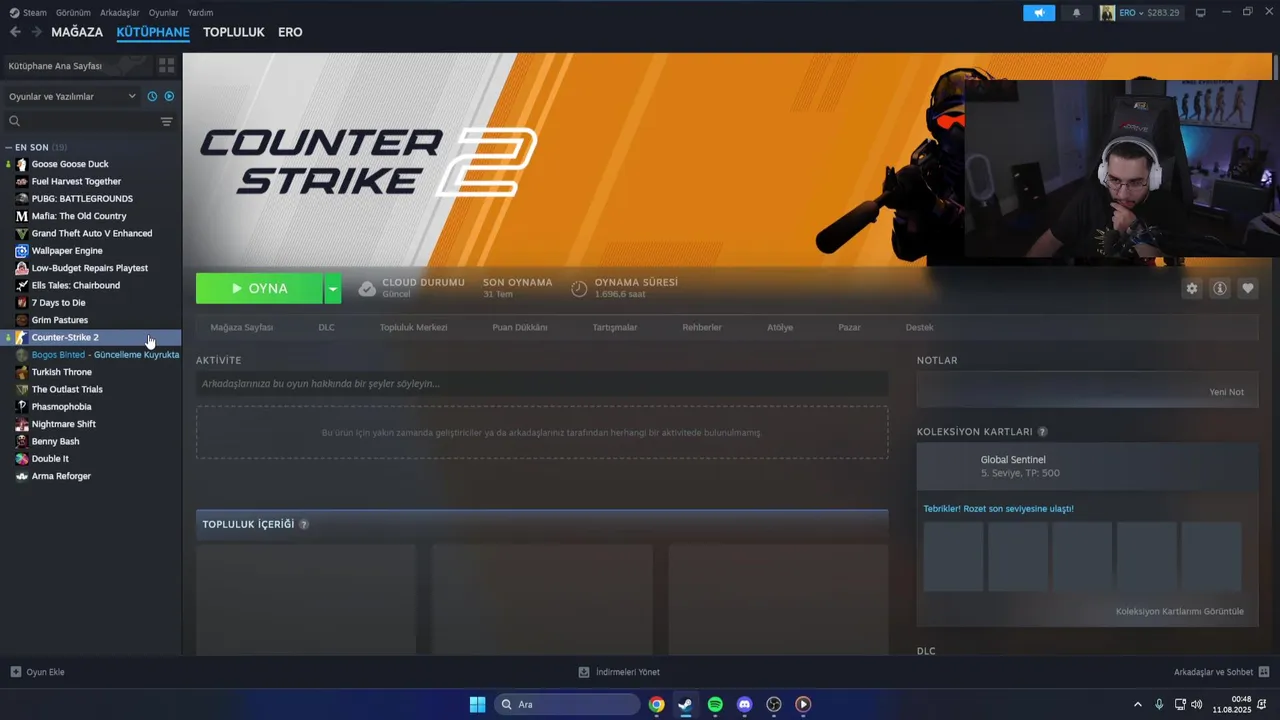Click the library search magnifier icon
Screen dimensions: 1280x720
coord(14,121)
